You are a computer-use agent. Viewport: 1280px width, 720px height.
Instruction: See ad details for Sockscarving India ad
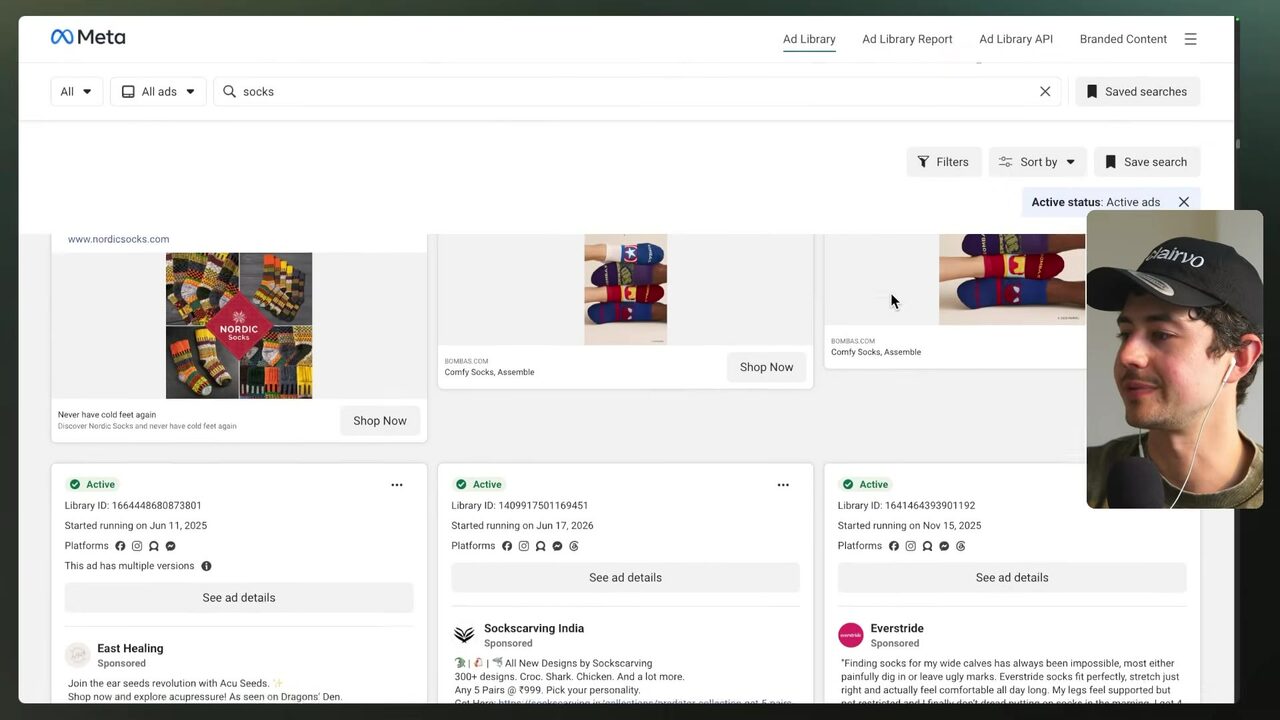coord(625,578)
